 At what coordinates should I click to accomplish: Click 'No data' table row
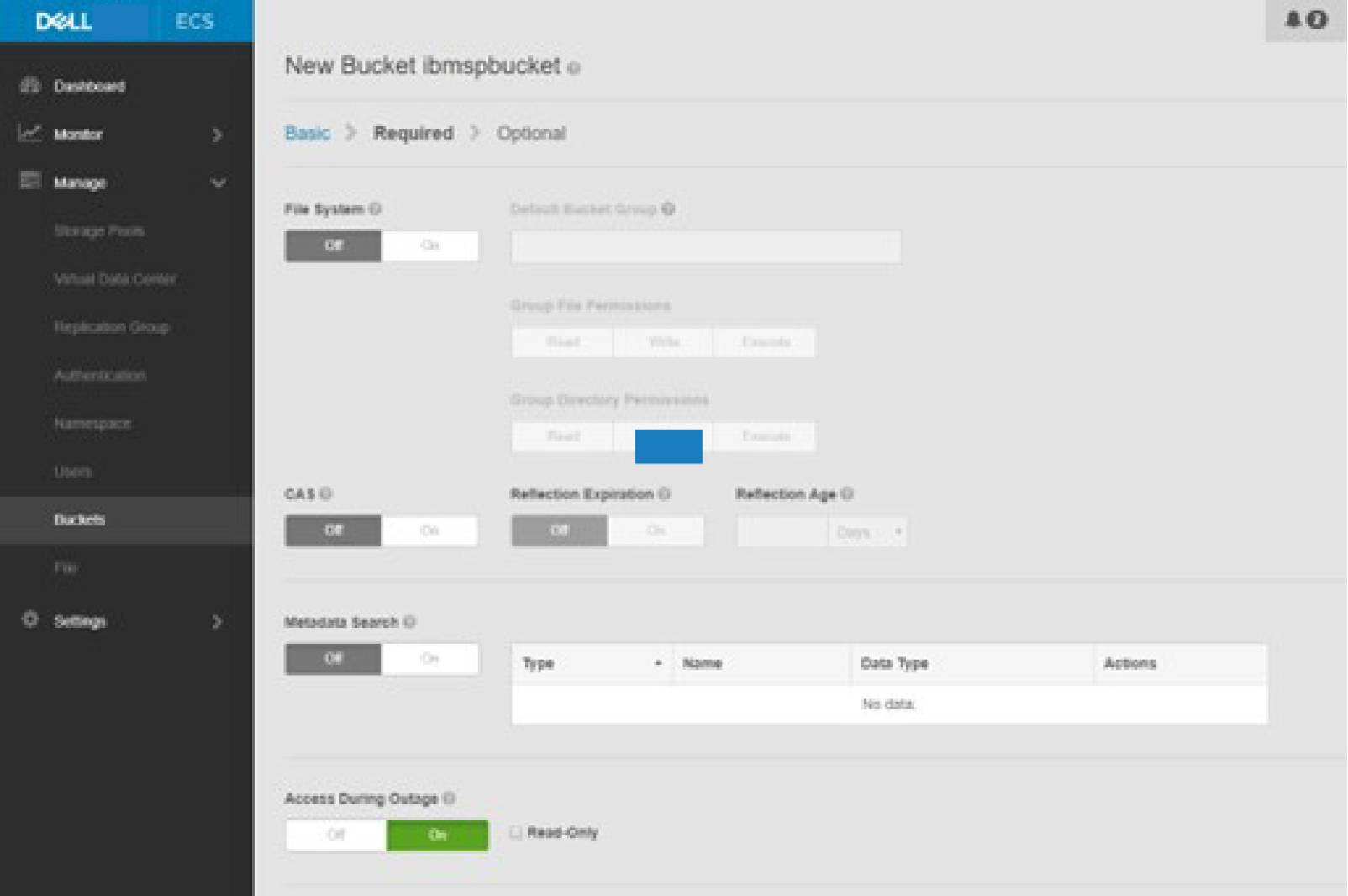point(889,704)
